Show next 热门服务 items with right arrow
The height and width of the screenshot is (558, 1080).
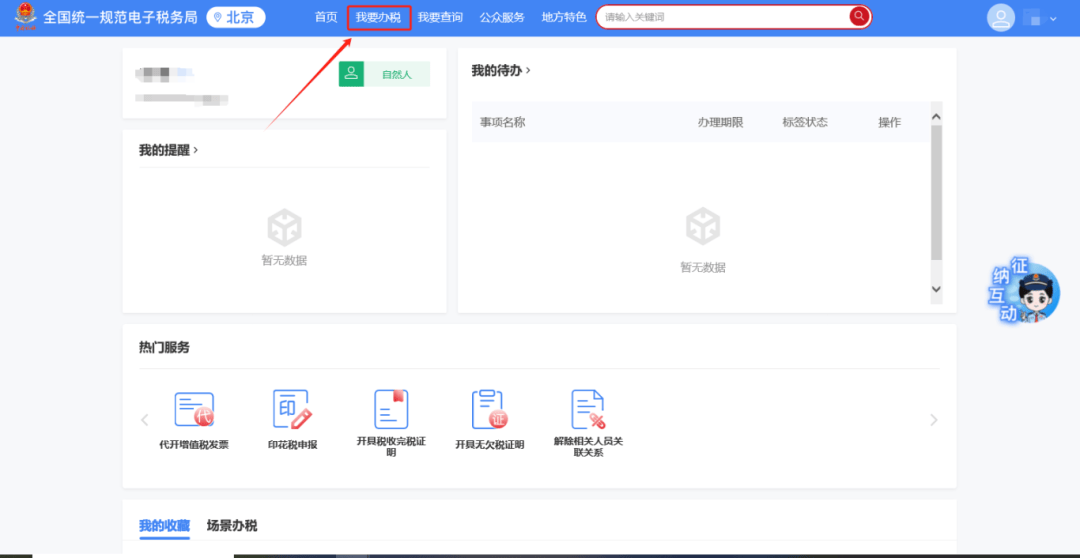934,420
